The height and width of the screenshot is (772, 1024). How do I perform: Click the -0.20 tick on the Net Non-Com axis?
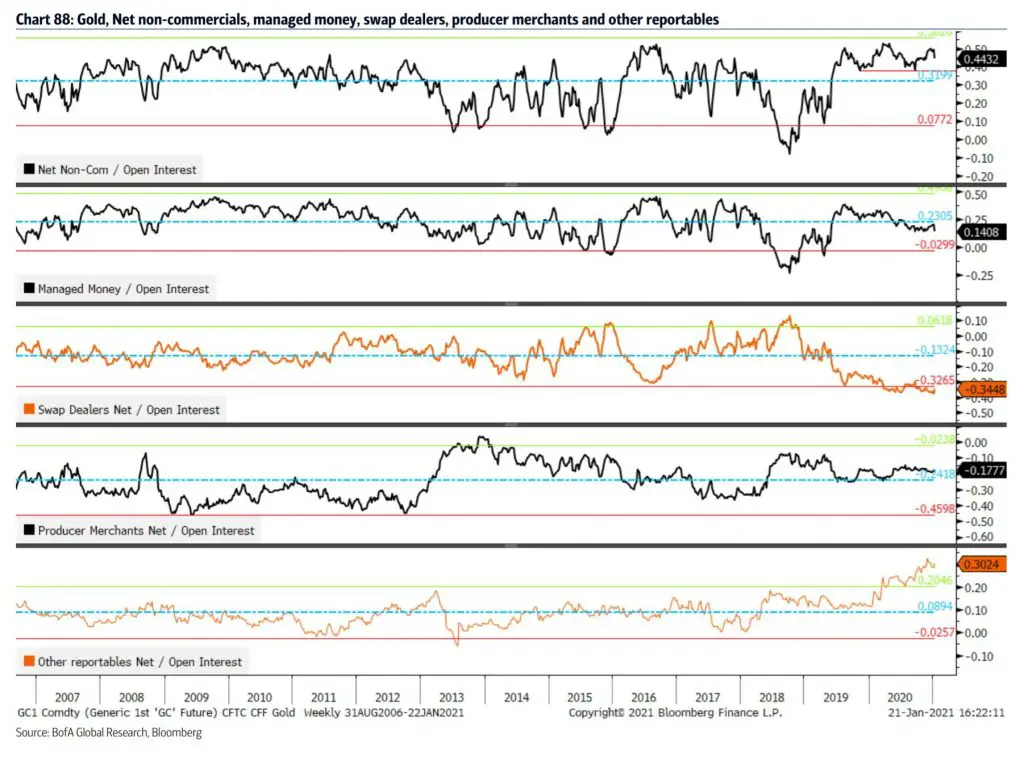978,177
